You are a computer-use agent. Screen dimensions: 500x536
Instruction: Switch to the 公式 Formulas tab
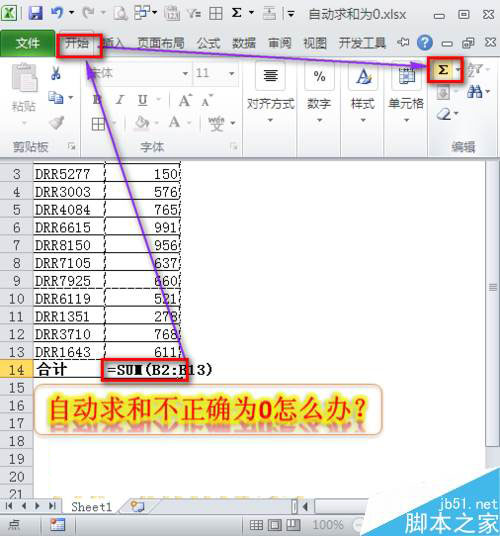click(x=208, y=43)
